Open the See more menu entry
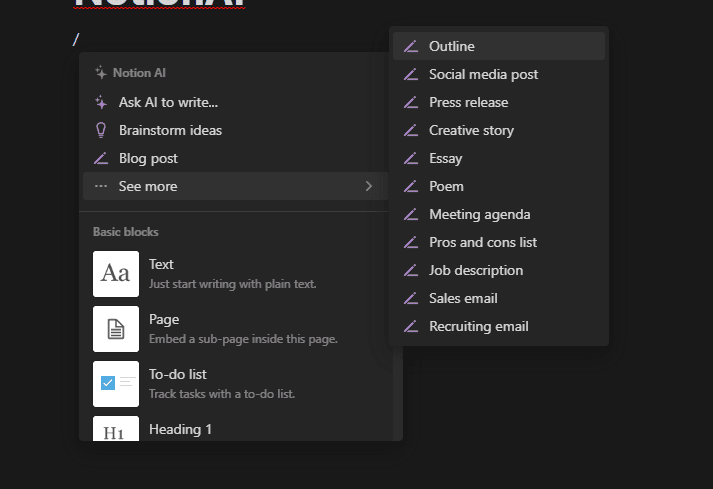The width and height of the screenshot is (713, 489). tap(236, 186)
